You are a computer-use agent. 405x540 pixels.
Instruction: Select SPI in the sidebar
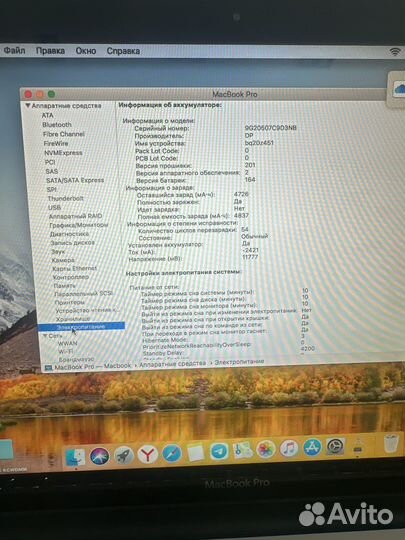[x=52, y=189]
